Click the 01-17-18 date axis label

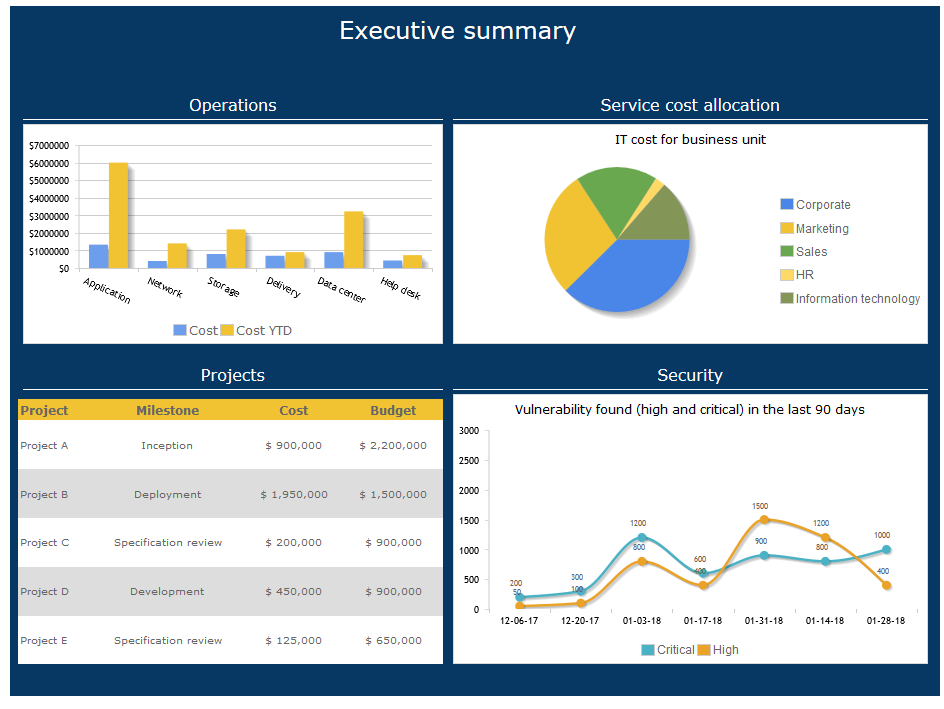pyautogui.click(x=703, y=621)
